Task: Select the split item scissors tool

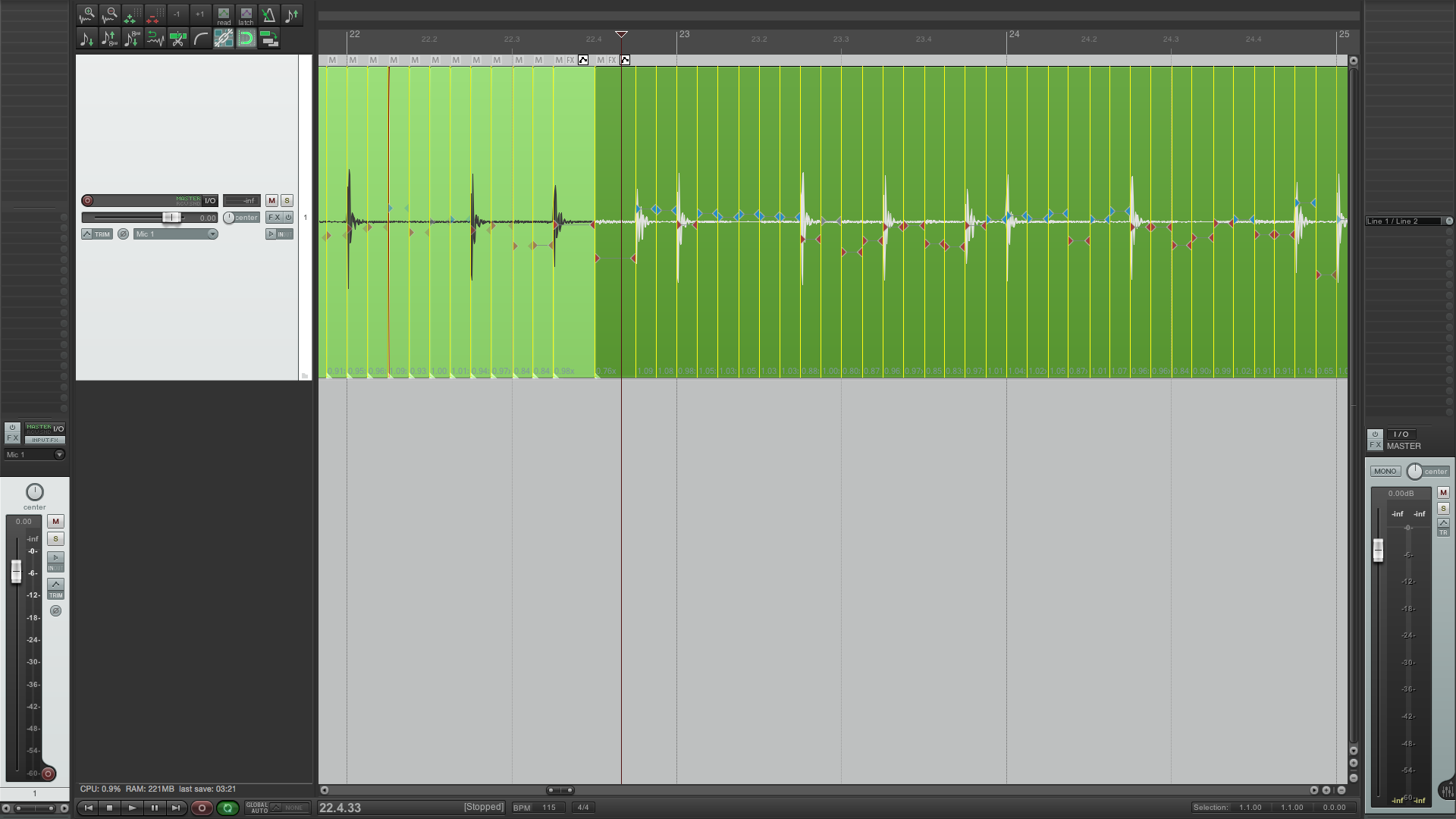Action: coord(178,39)
